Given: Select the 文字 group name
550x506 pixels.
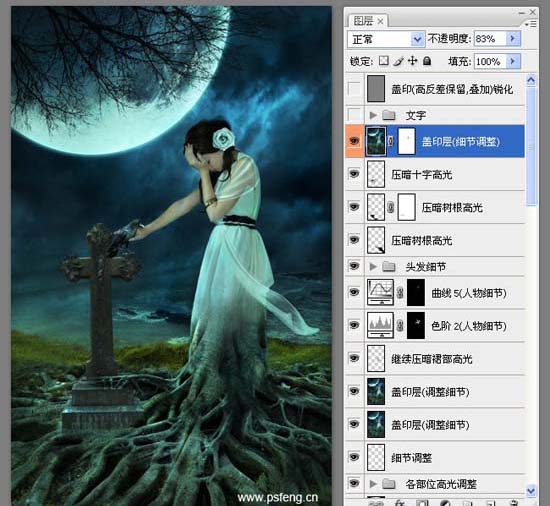Looking at the screenshot, I should coord(416,115).
